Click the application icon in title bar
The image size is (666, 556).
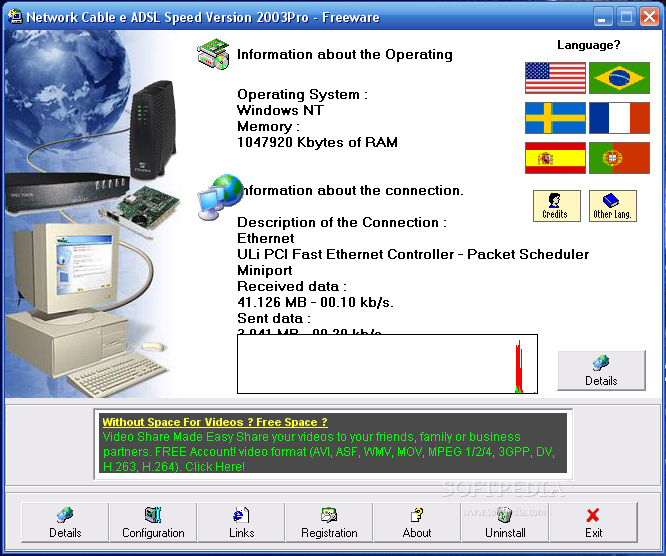pyautogui.click(x=15, y=17)
